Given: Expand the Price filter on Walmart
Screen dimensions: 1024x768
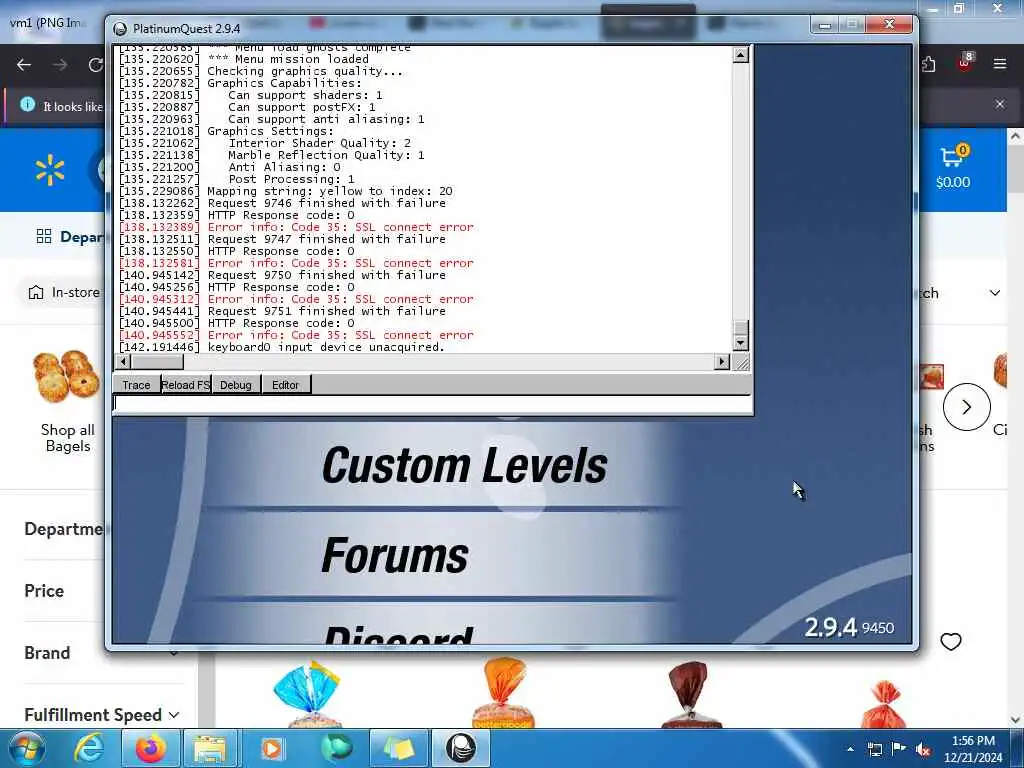Looking at the screenshot, I should point(44,591).
